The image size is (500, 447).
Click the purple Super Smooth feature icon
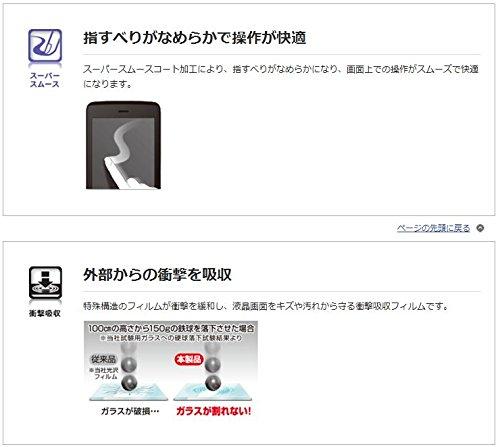(x=45, y=46)
